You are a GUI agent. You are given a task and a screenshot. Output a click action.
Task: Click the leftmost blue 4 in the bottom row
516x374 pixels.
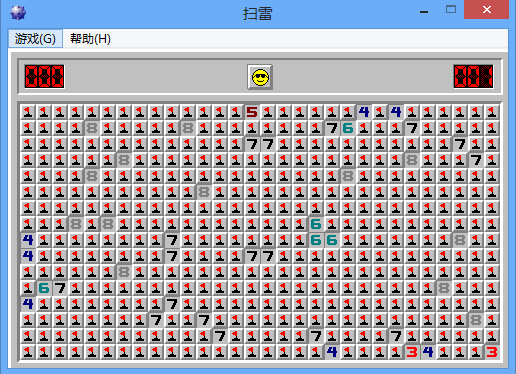coord(332,352)
